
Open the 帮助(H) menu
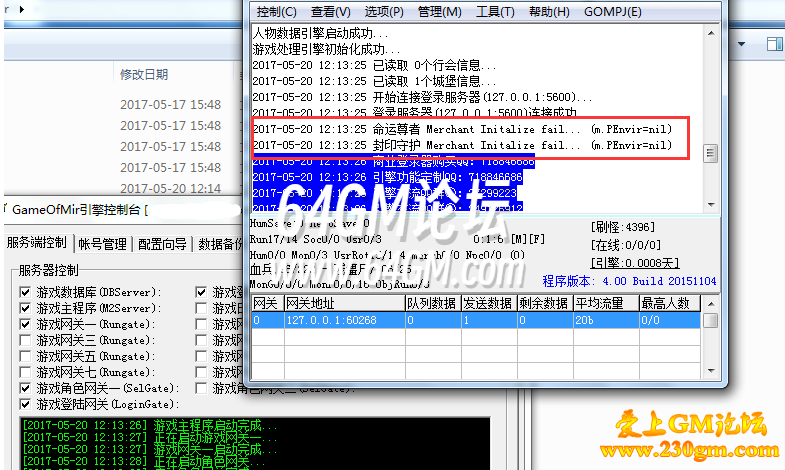pyautogui.click(x=549, y=12)
